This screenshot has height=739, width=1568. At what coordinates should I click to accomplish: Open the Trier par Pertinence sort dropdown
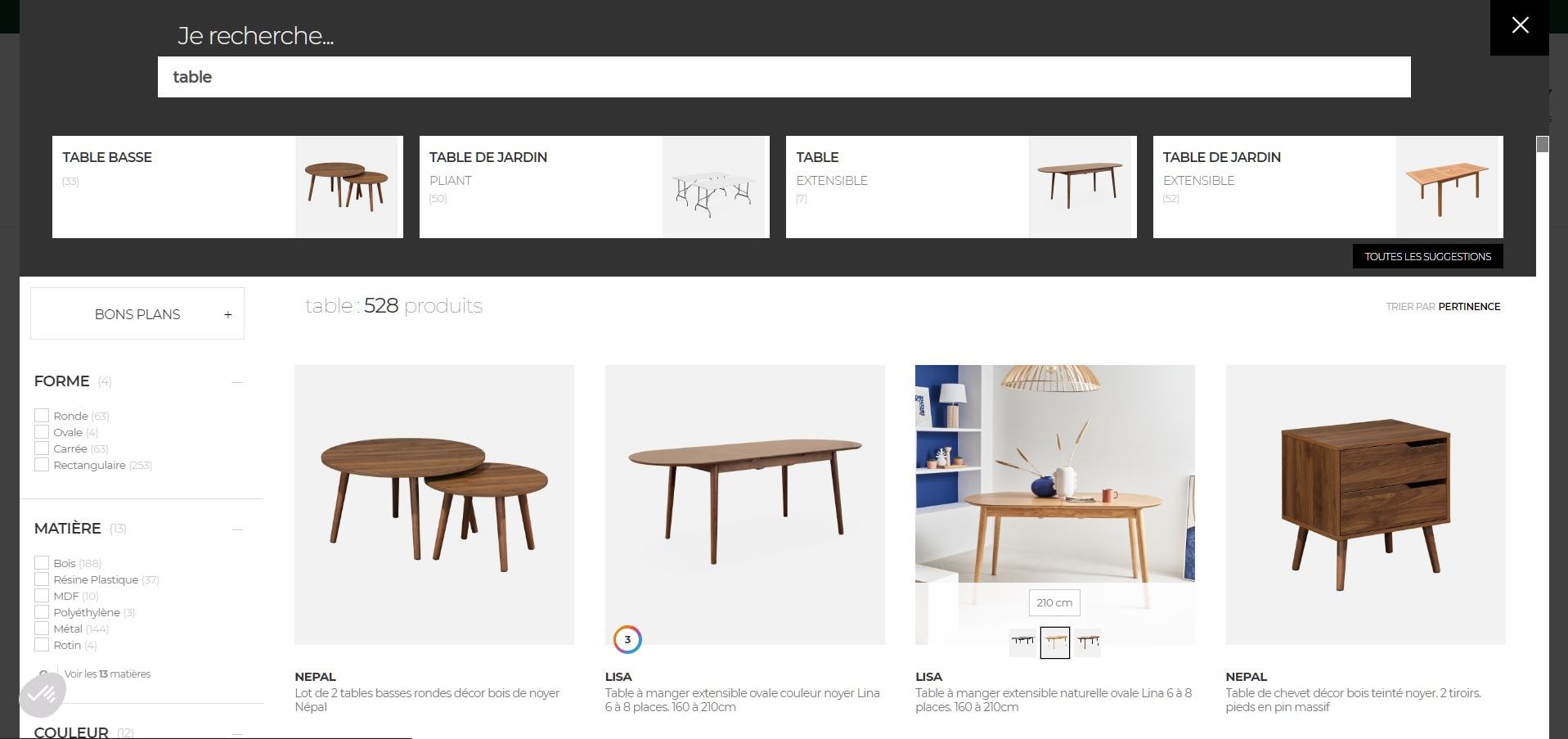(1443, 307)
